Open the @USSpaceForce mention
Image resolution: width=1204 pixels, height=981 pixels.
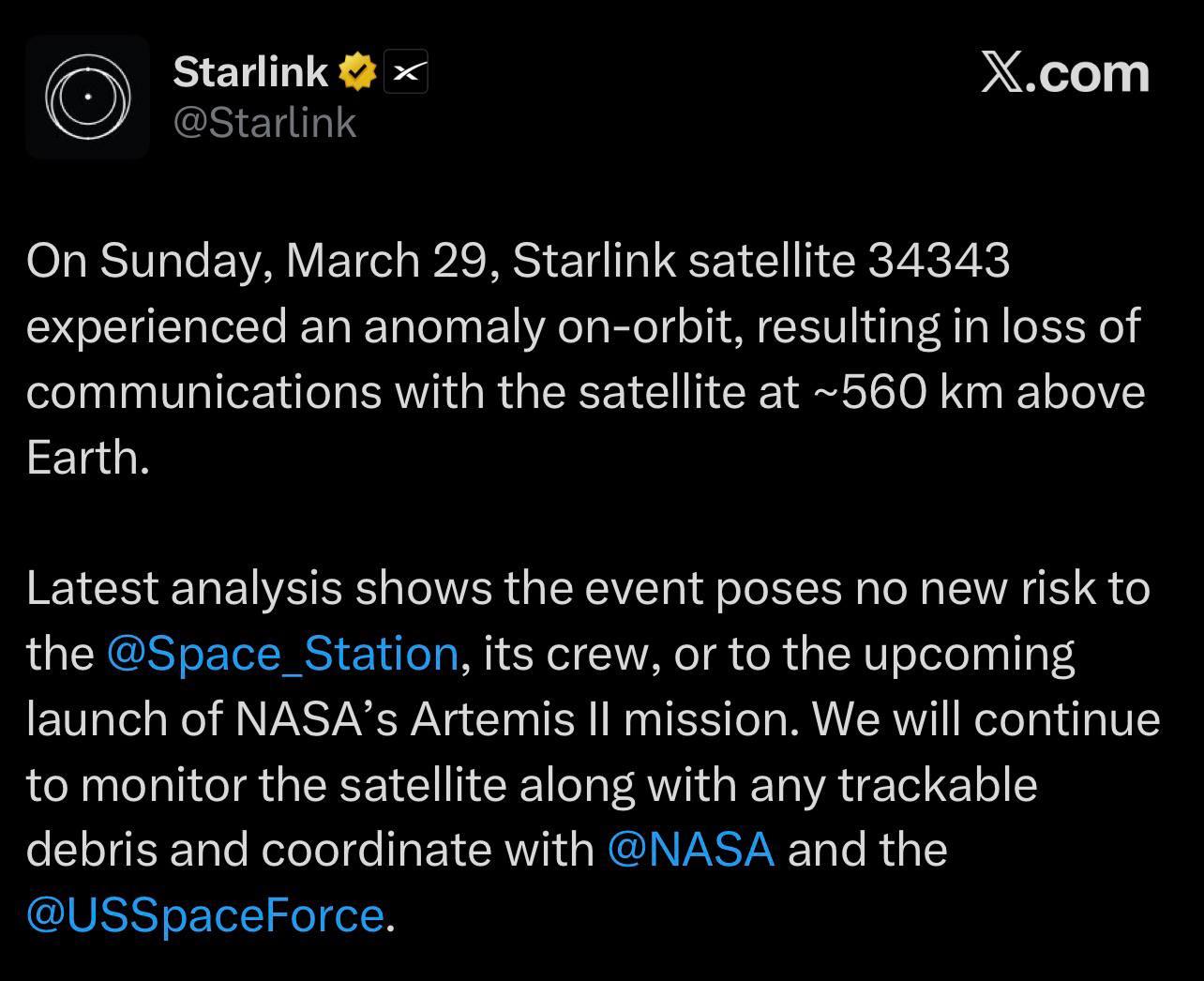click(205, 915)
